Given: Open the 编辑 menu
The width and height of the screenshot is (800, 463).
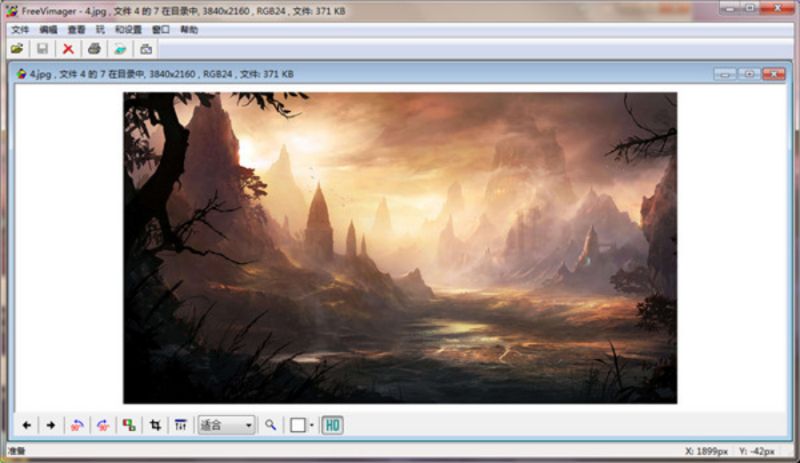Looking at the screenshot, I should pos(48,30).
